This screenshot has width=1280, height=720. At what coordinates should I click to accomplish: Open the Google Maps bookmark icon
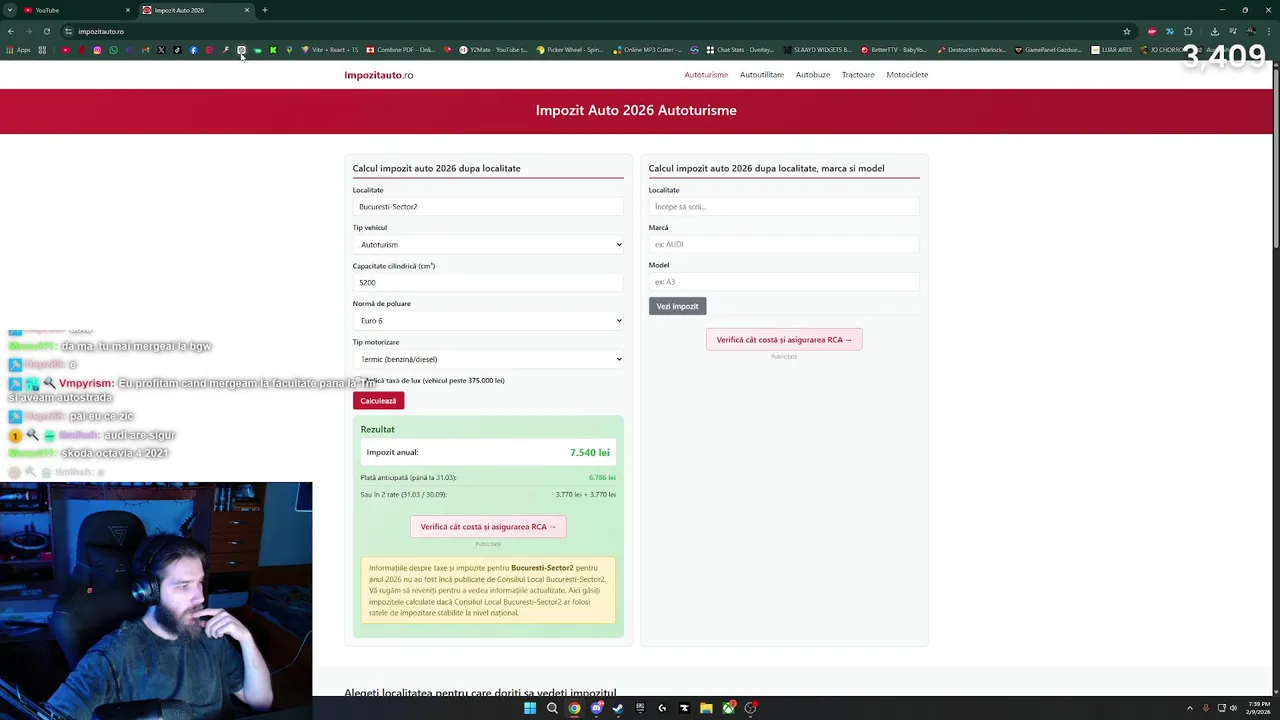pyautogui.click(x=289, y=50)
